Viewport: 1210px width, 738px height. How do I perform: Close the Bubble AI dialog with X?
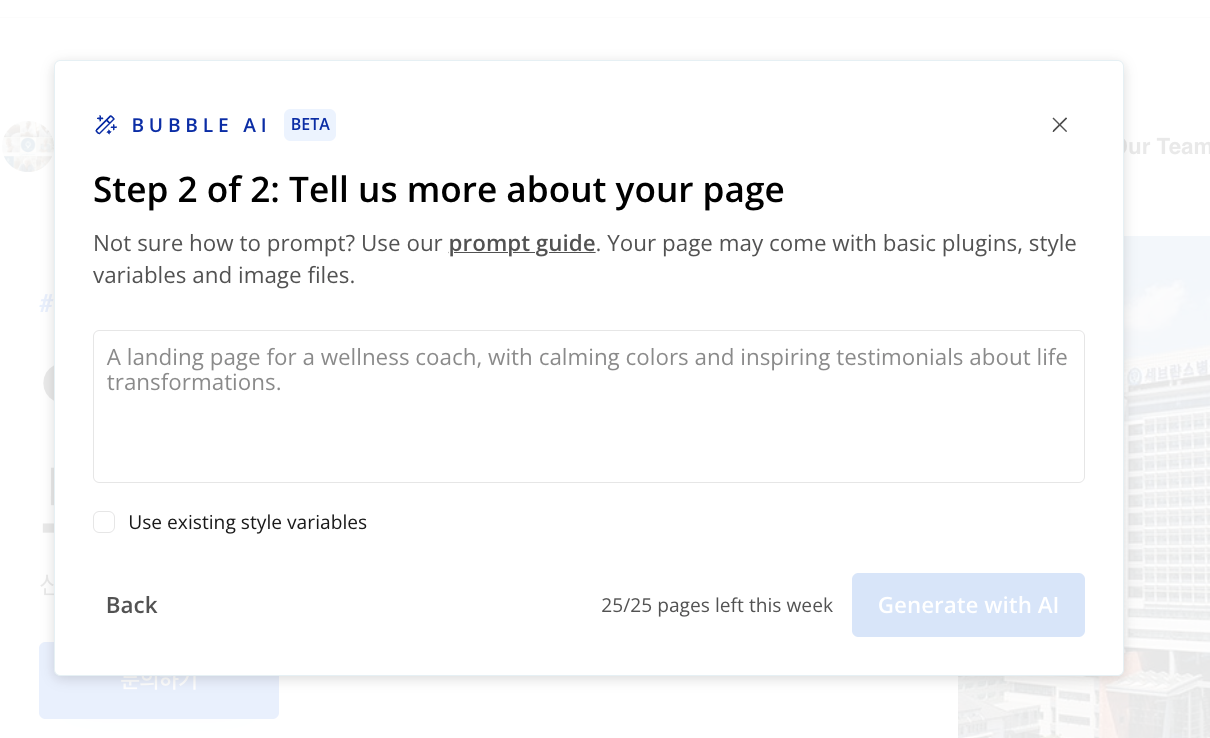tap(1060, 125)
